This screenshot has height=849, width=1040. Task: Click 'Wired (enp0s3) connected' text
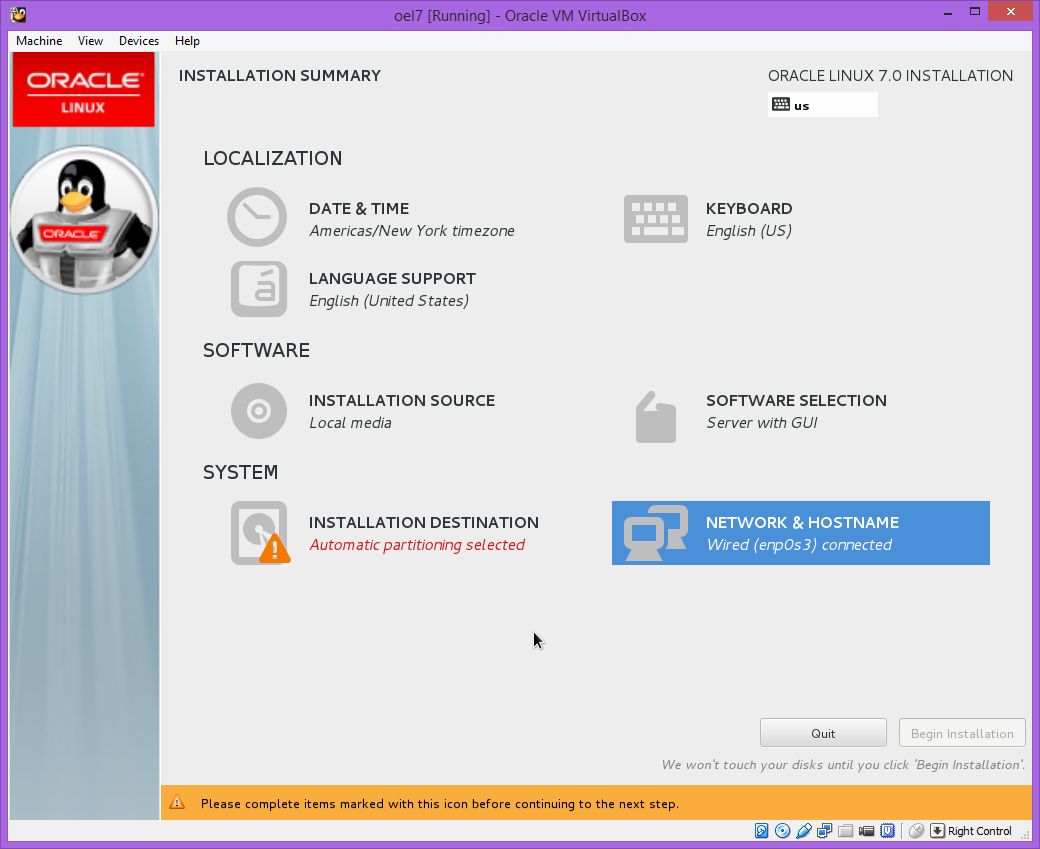(799, 545)
